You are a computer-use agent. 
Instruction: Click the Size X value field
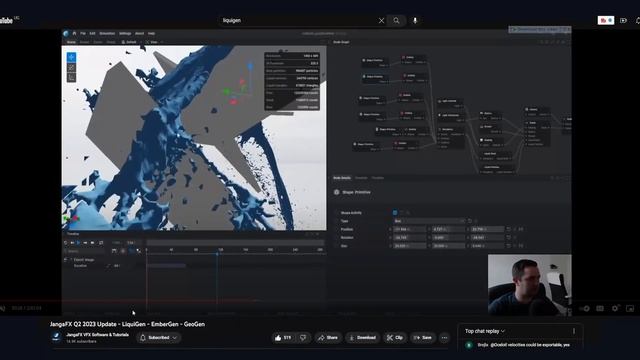pyautogui.click(x=410, y=246)
